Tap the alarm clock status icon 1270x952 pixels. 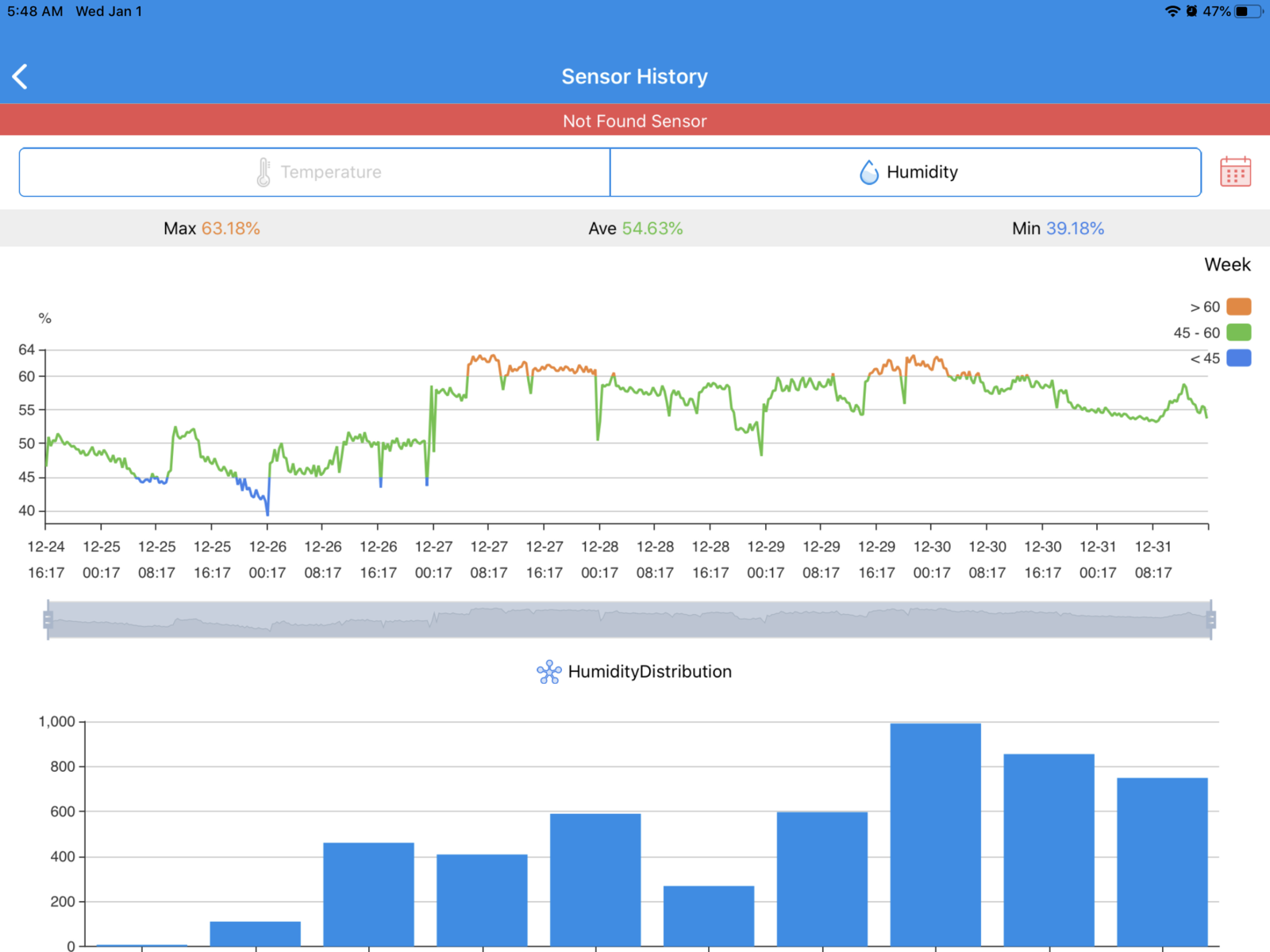click(x=1191, y=11)
